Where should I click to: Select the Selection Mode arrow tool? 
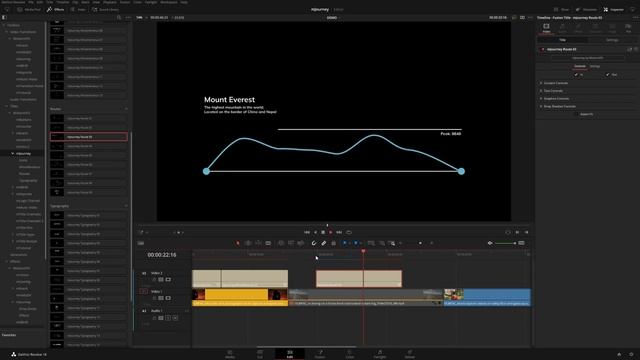238,243
